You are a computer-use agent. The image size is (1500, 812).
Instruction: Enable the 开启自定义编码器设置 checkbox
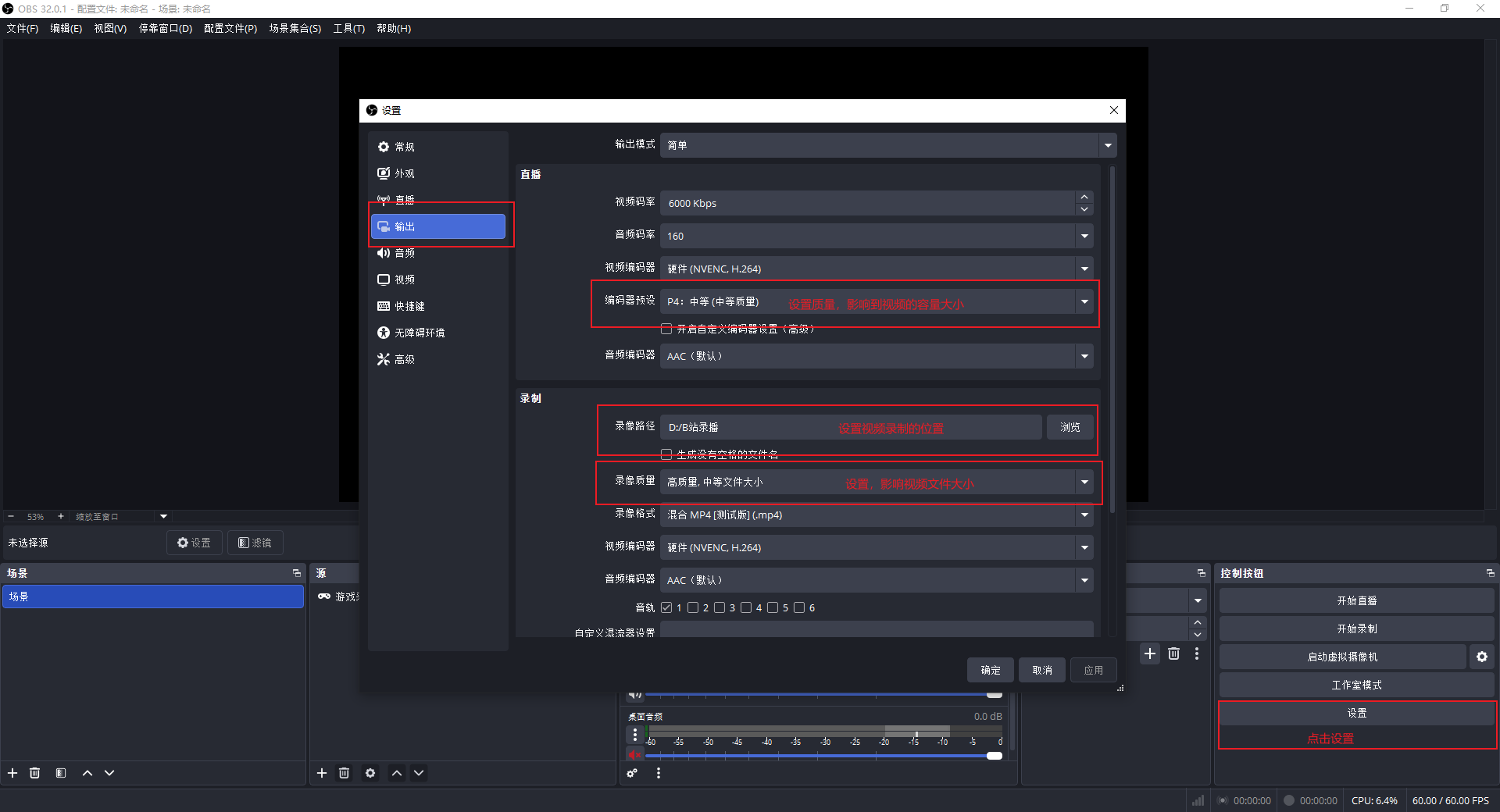pyautogui.click(x=666, y=329)
